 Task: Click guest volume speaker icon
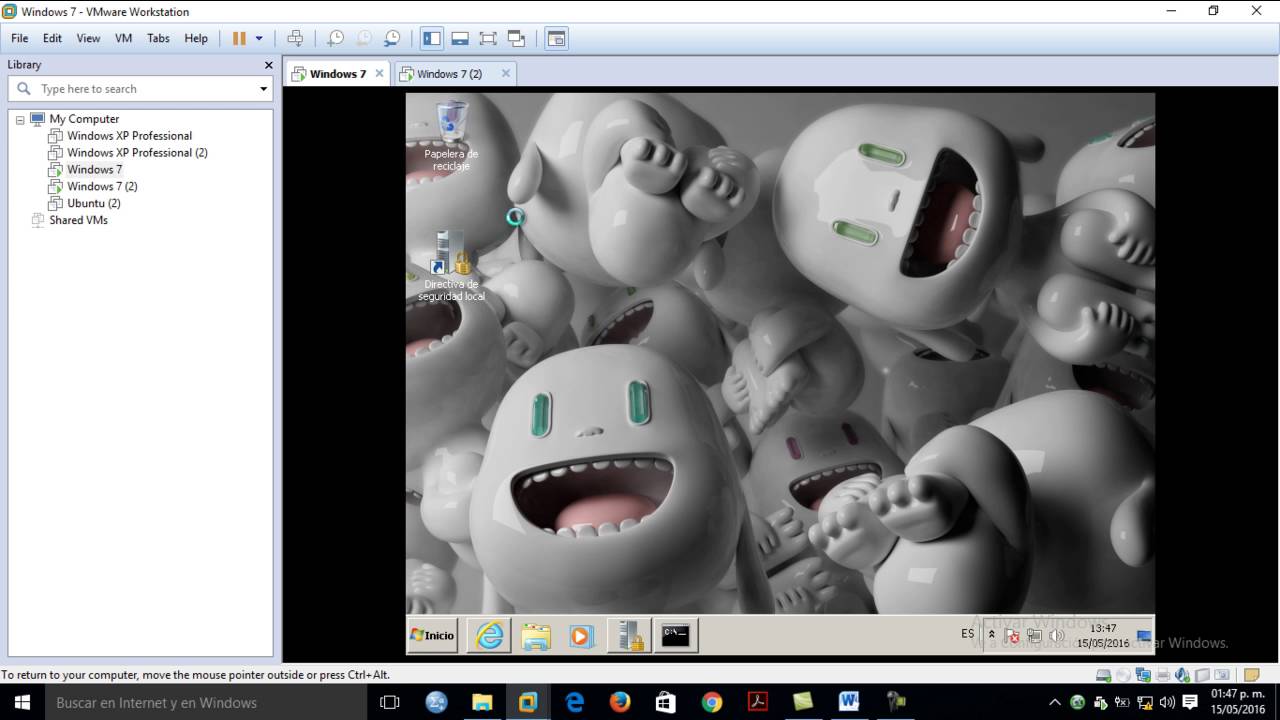(x=1056, y=635)
